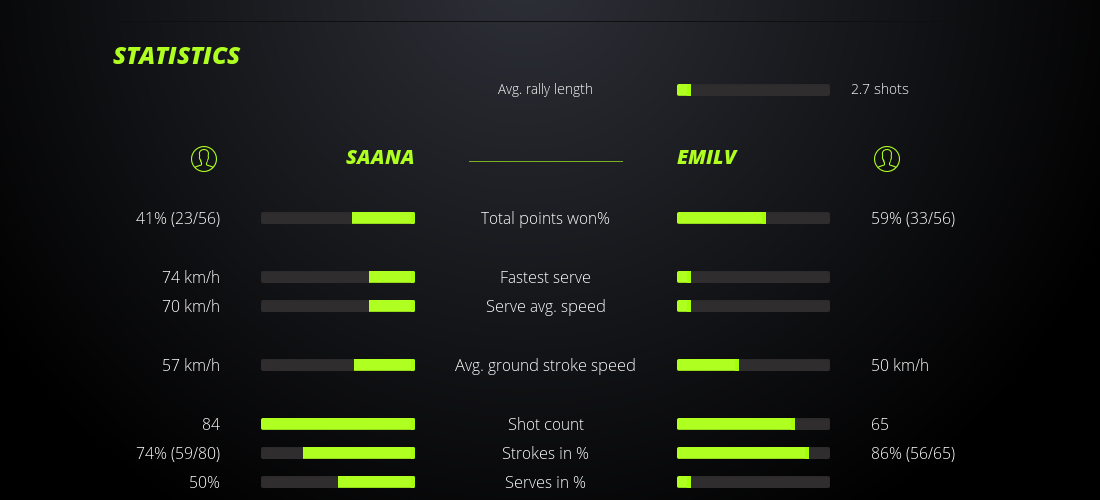Click EmilV's Serve avg. speed bar

[753, 306]
